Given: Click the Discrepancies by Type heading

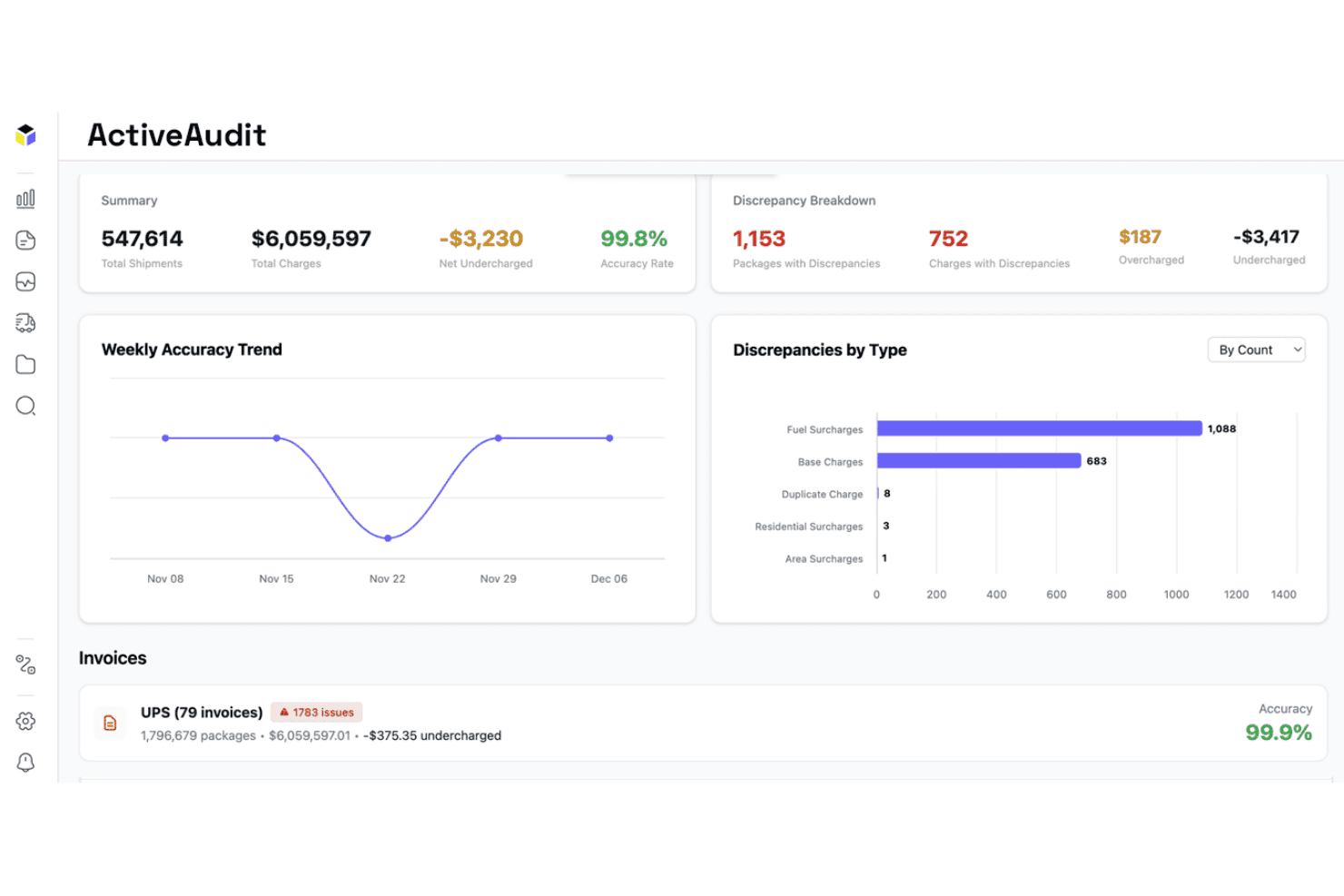Looking at the screenshot, I should click(x=820, y=350).
